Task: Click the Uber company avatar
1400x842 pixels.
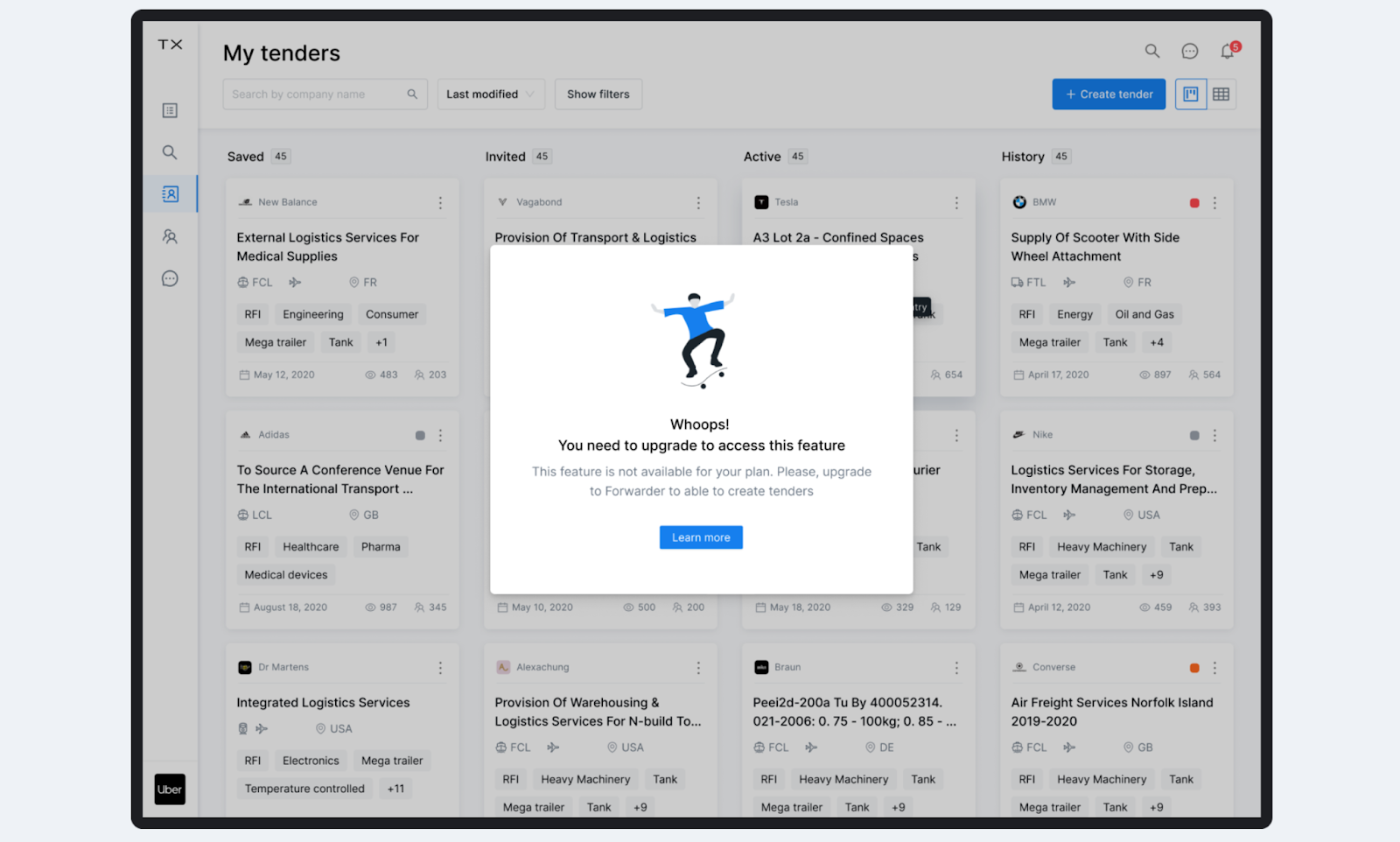Action: pyautogui.click(x=170, y=789)
